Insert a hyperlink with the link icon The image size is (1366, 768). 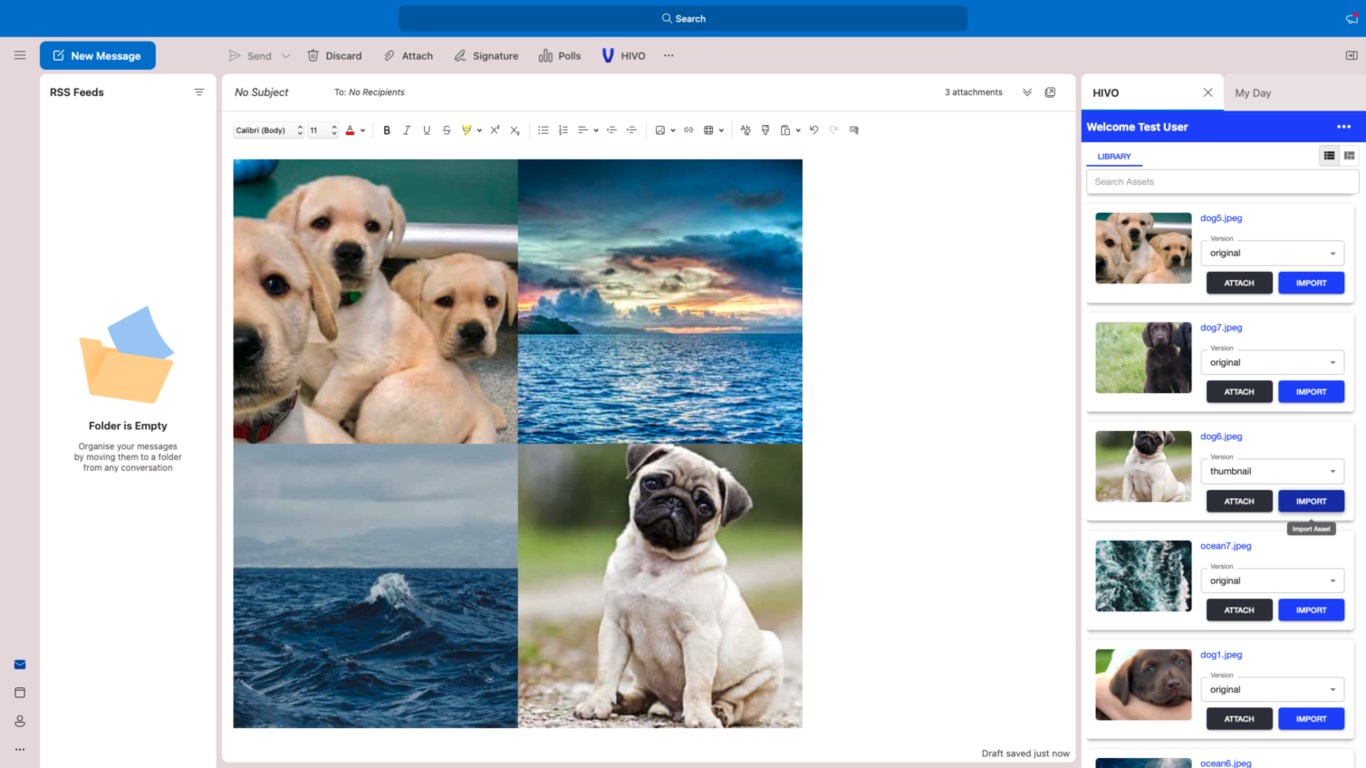(688, 130)
